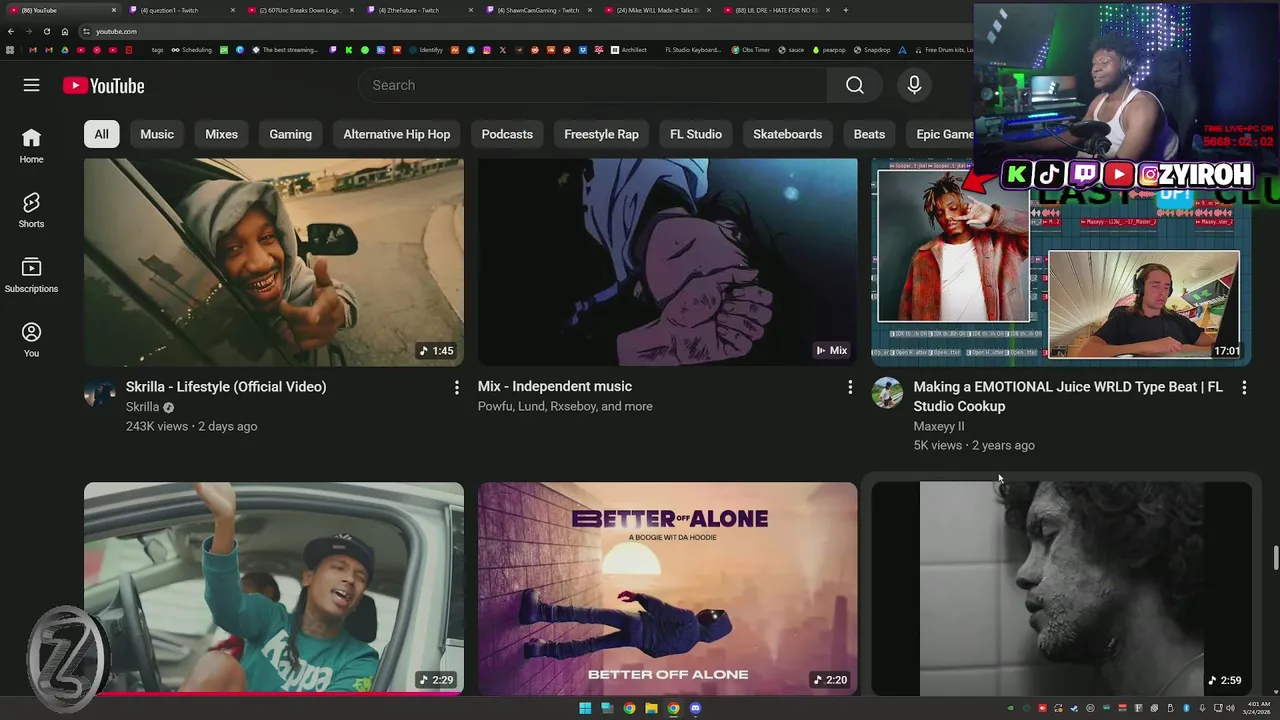Reload the page in the browser
The width and height of the screenshot is (1280, 720).
pyautogui.click(x=46, y=31)
